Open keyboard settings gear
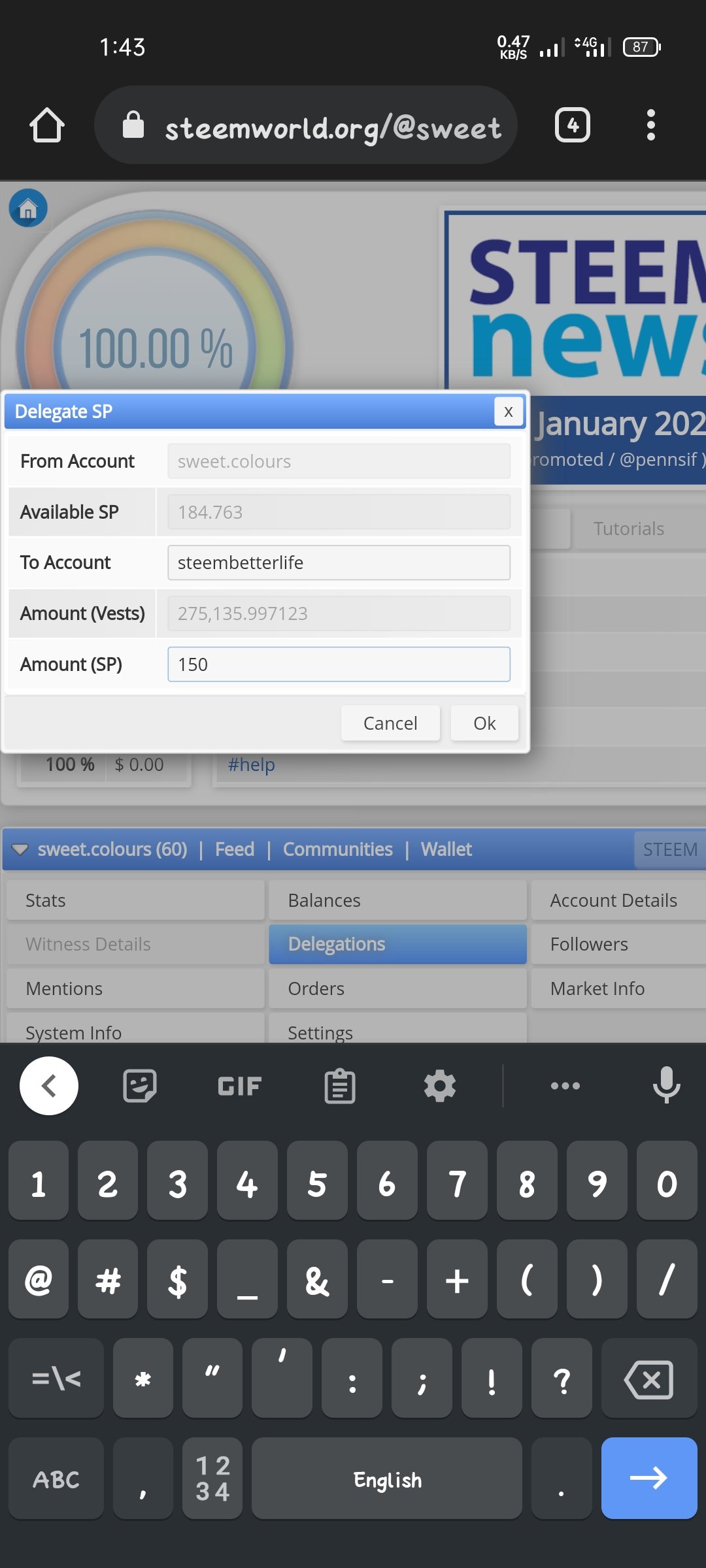 [x=440, y=1086]
